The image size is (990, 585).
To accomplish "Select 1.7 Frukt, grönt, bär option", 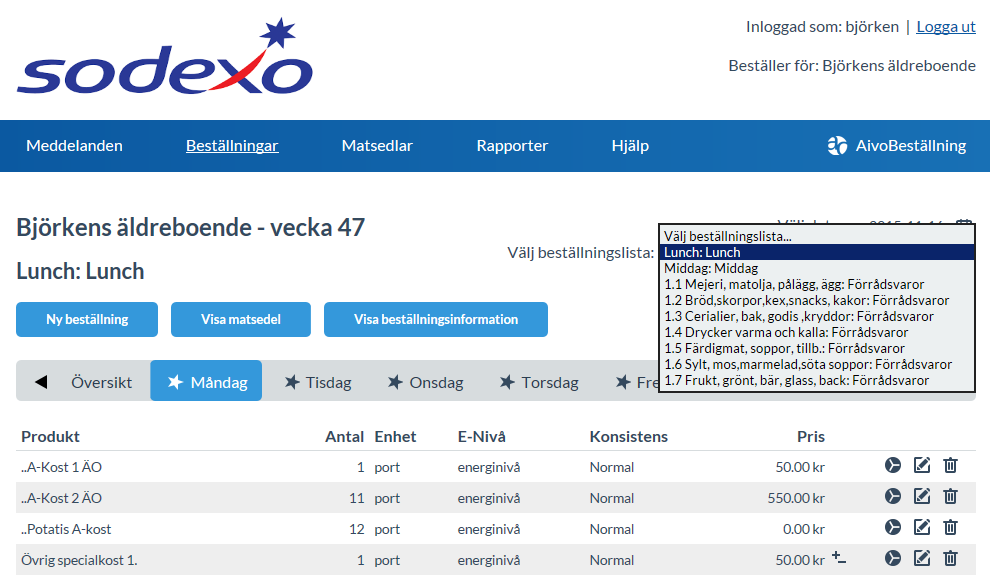I will click(816, 381).
